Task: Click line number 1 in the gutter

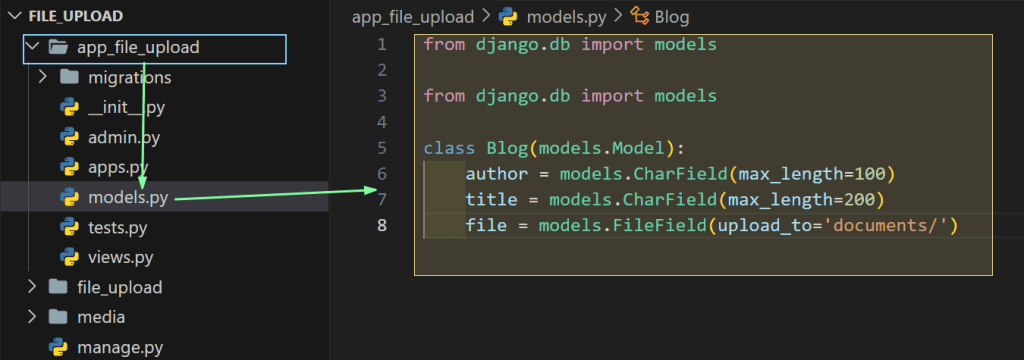Action: 381,44
